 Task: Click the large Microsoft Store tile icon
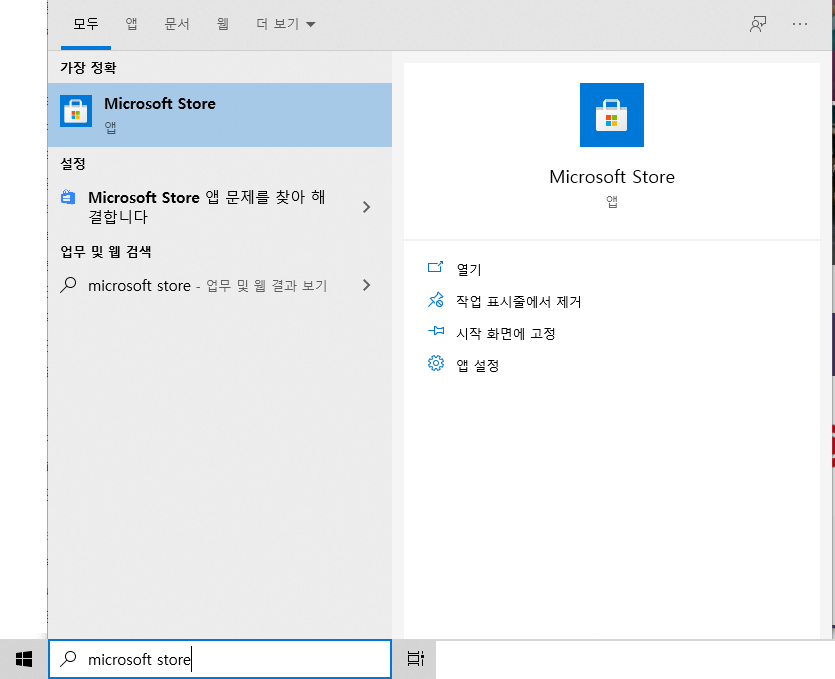(611, 114)
